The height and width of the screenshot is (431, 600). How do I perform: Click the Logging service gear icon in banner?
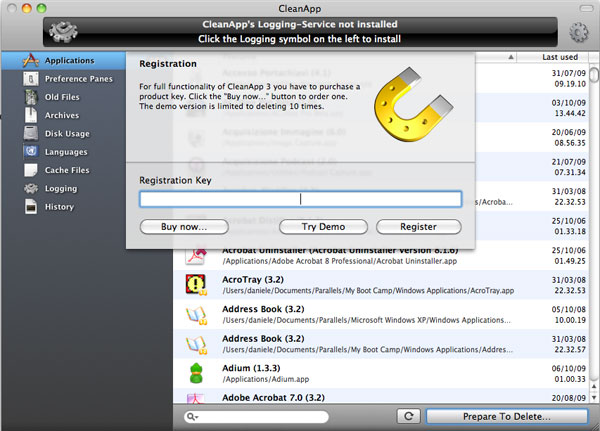[x=63, y=31]
